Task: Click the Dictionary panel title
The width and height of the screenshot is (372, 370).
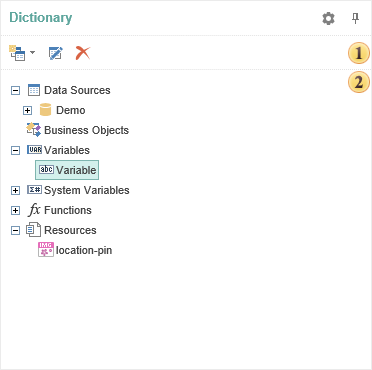Action: pyautogui.click(x=41, y=18)
